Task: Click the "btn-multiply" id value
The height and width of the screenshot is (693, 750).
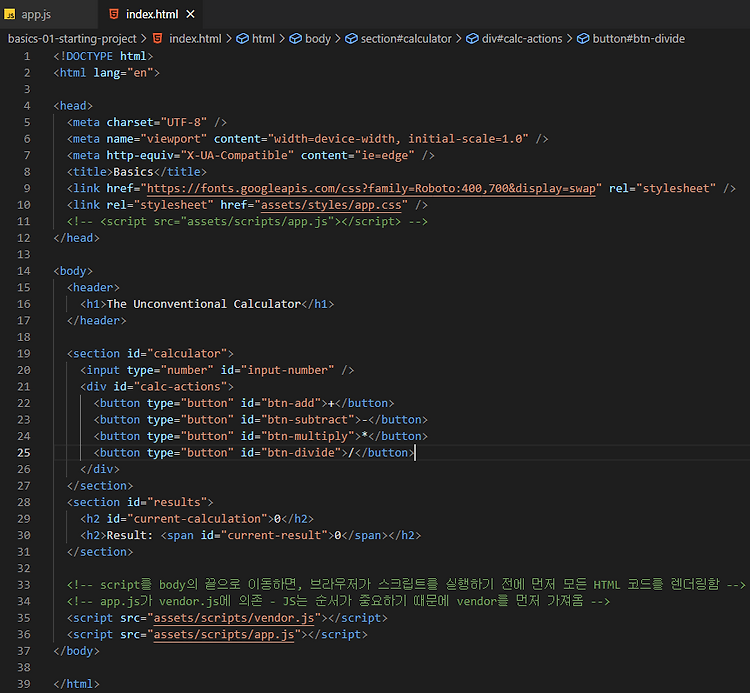Action: (308, 436)
